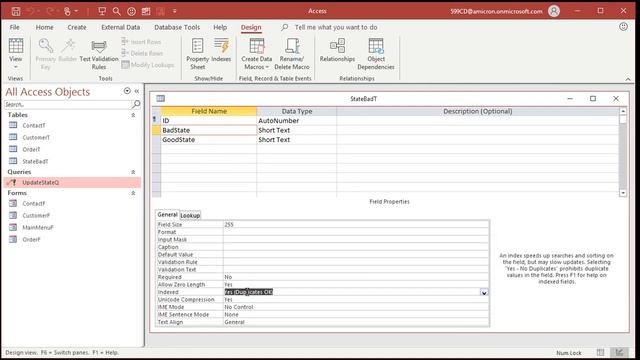Screen dimensions: 640x360
Task: Customize the quick access toolbar dropdown
Action: coord(174,11)
